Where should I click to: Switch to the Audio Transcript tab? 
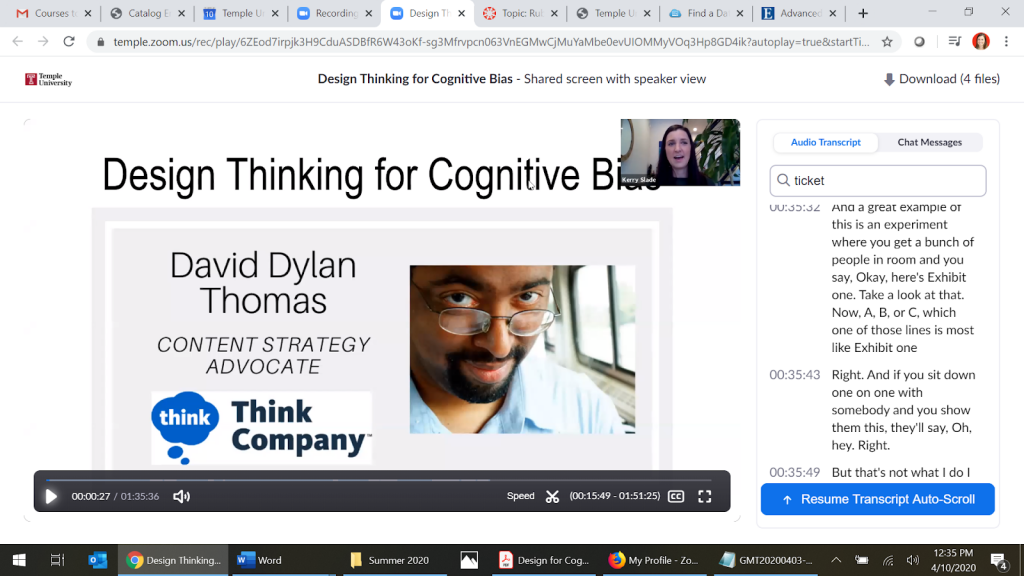(x=825, y=142)
